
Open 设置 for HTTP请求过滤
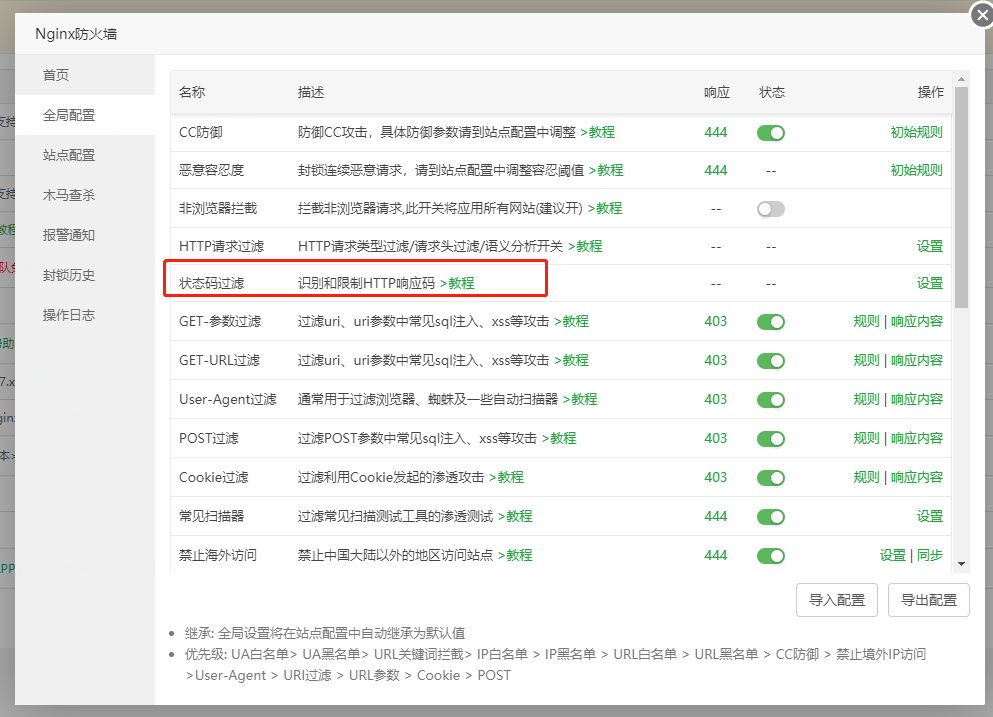[x=930, y=246]
